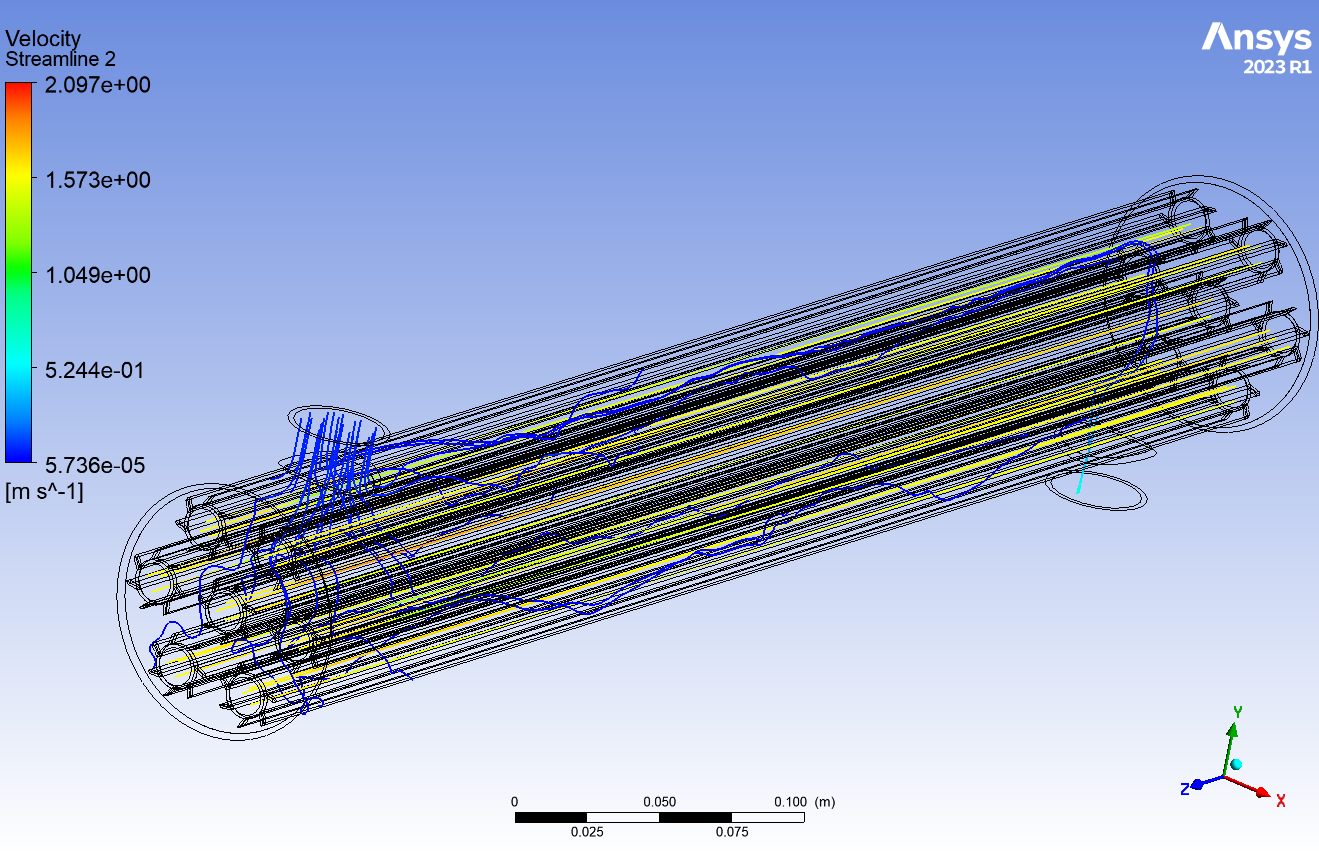Click the 0.100 (m) label on the scale ruler
Screen dimensions: 1319x857
(805, 802)
